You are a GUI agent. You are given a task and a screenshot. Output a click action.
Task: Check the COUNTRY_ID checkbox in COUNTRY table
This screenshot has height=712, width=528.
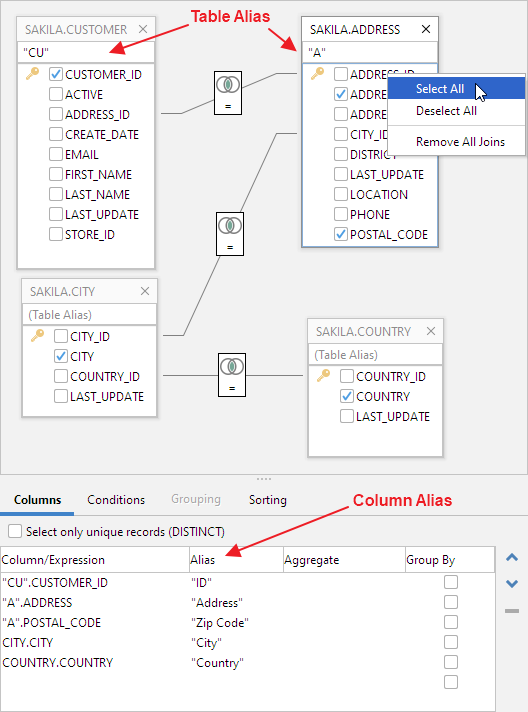347,376
